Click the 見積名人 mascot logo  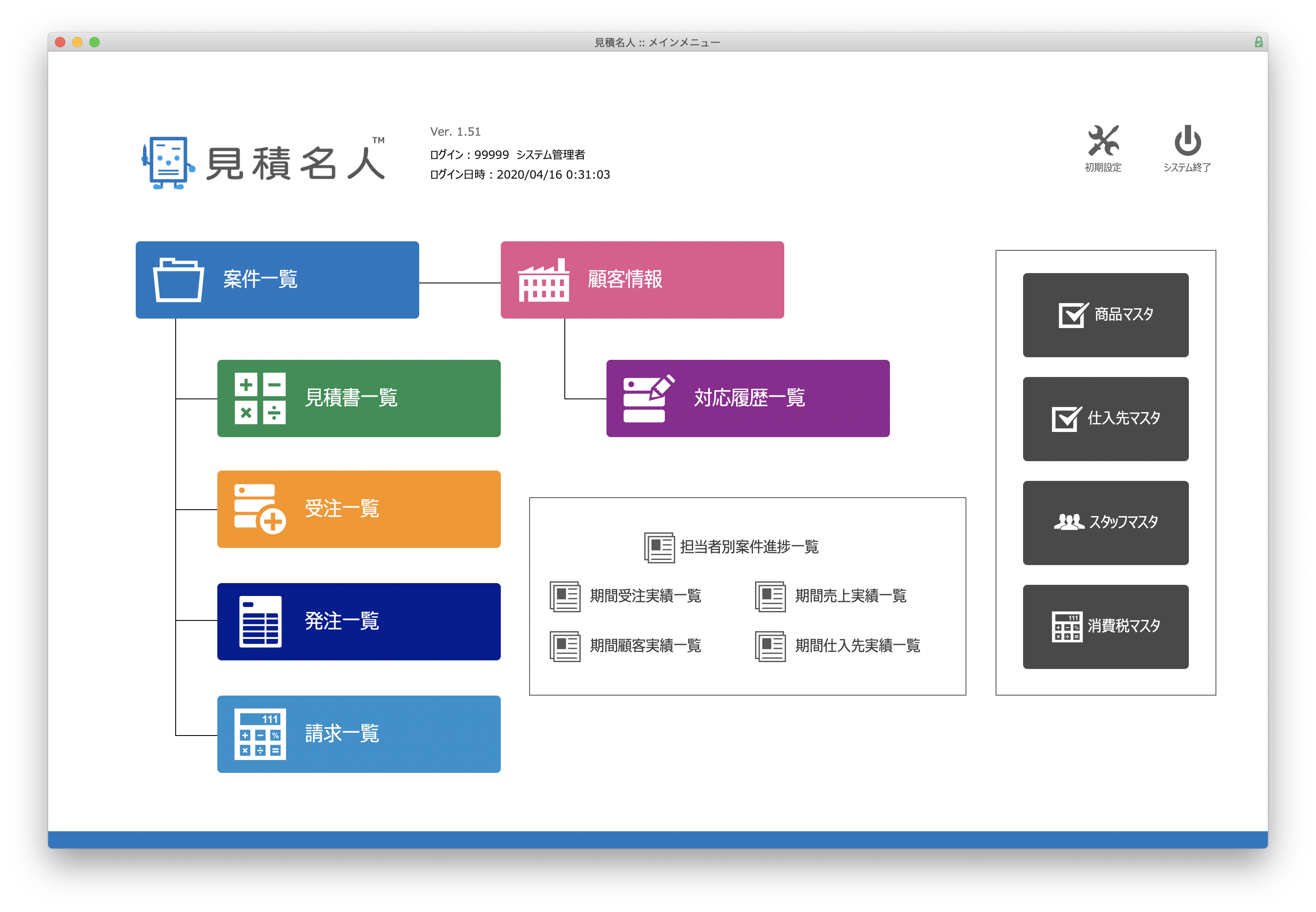pyautogui.click(x=168, y=163)
